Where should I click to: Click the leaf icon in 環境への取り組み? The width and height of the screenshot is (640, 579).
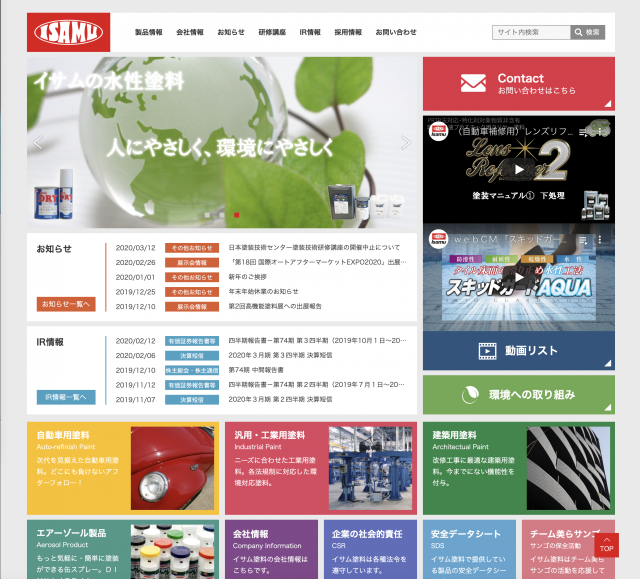click(x=470, y=395)
